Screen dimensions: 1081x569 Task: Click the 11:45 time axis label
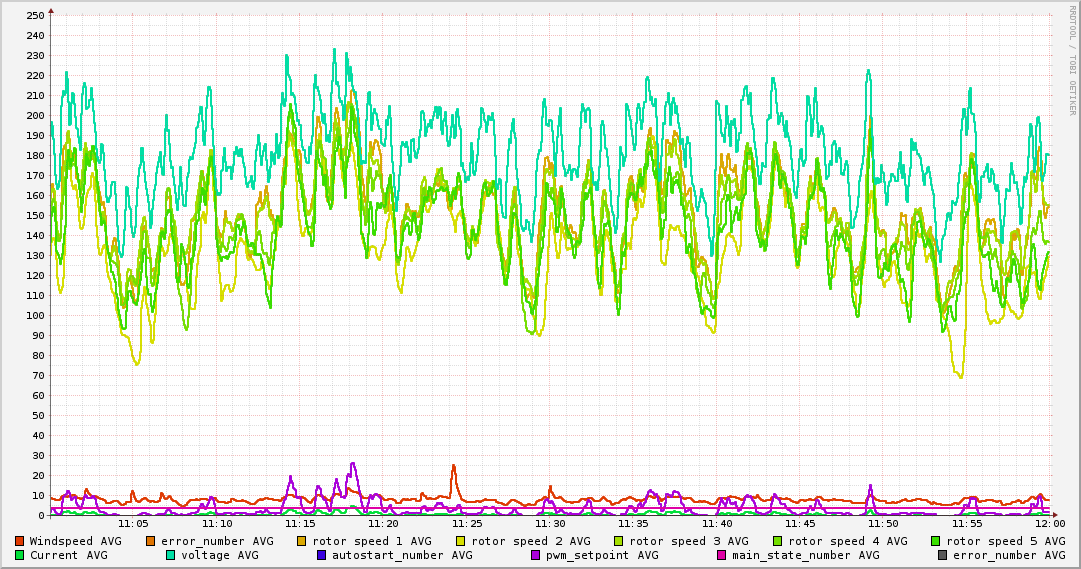pyautogui.click(x=800, y=524)
